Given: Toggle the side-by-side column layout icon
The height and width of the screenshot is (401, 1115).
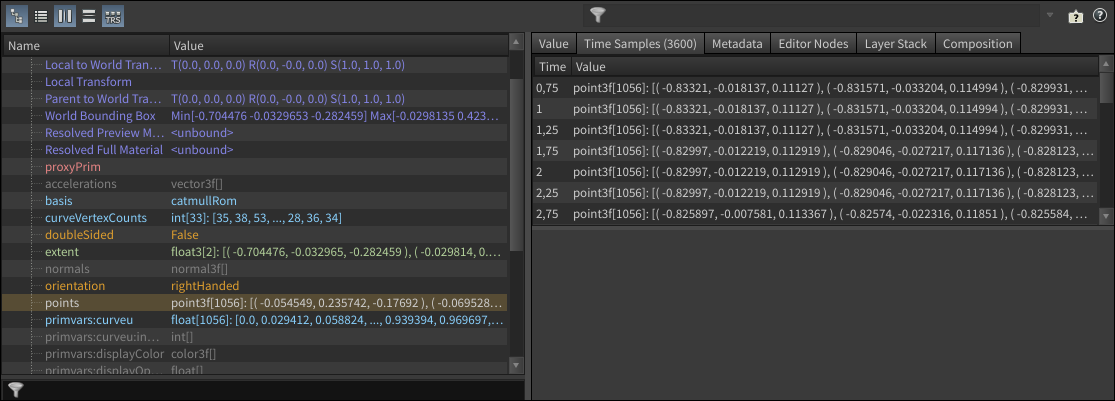Looking at the screenshot, I should [x=65, y=16].
